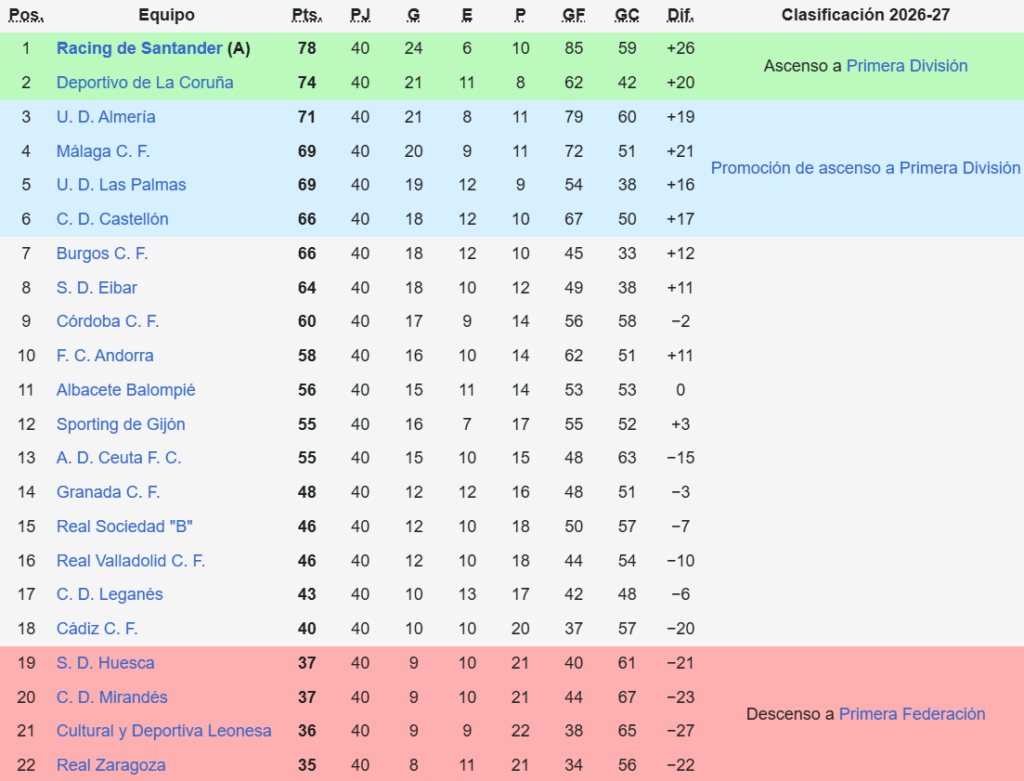This screenshot has width=1024, height=781.
Task: Open the Burgos C. F. page
Action: pos(102,253)
